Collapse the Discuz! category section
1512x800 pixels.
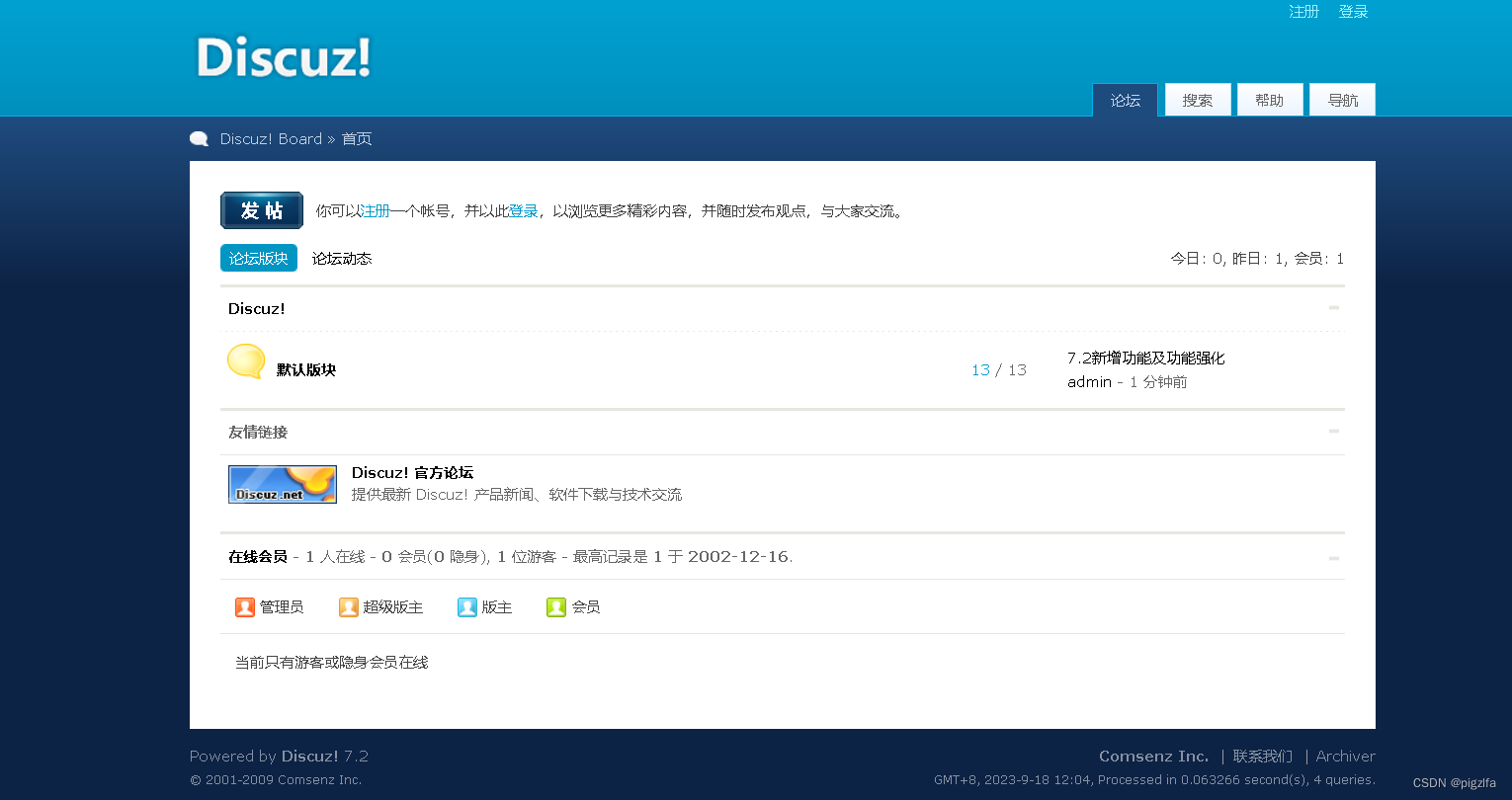tap(1334, 308)
